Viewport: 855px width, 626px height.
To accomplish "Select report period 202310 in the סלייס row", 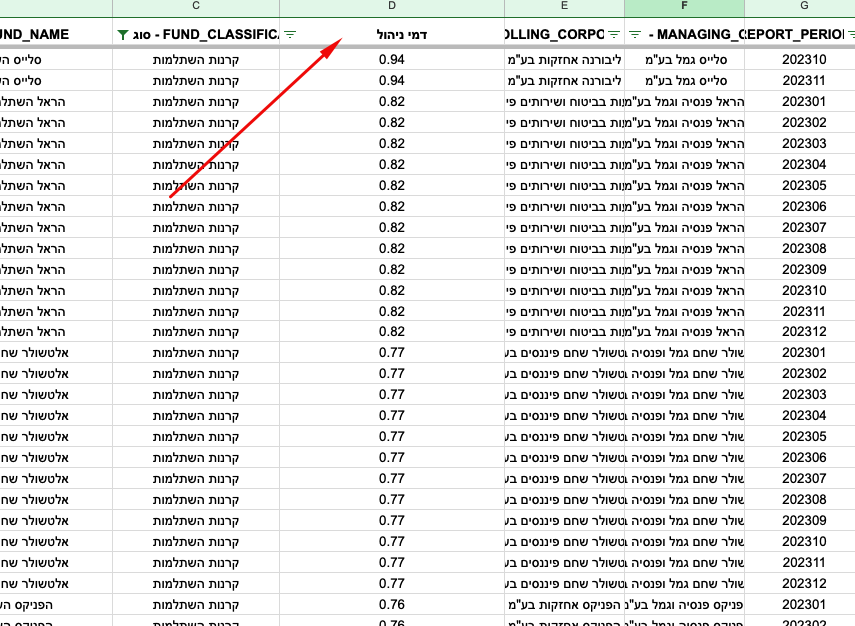I will [800, 59].
